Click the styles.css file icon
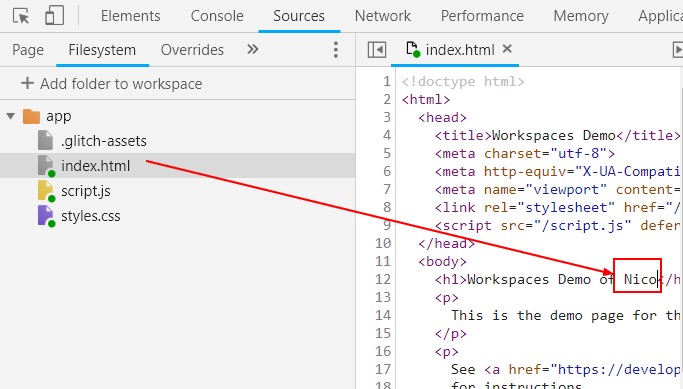Screen dimensions: 683x389 [46, 216]
